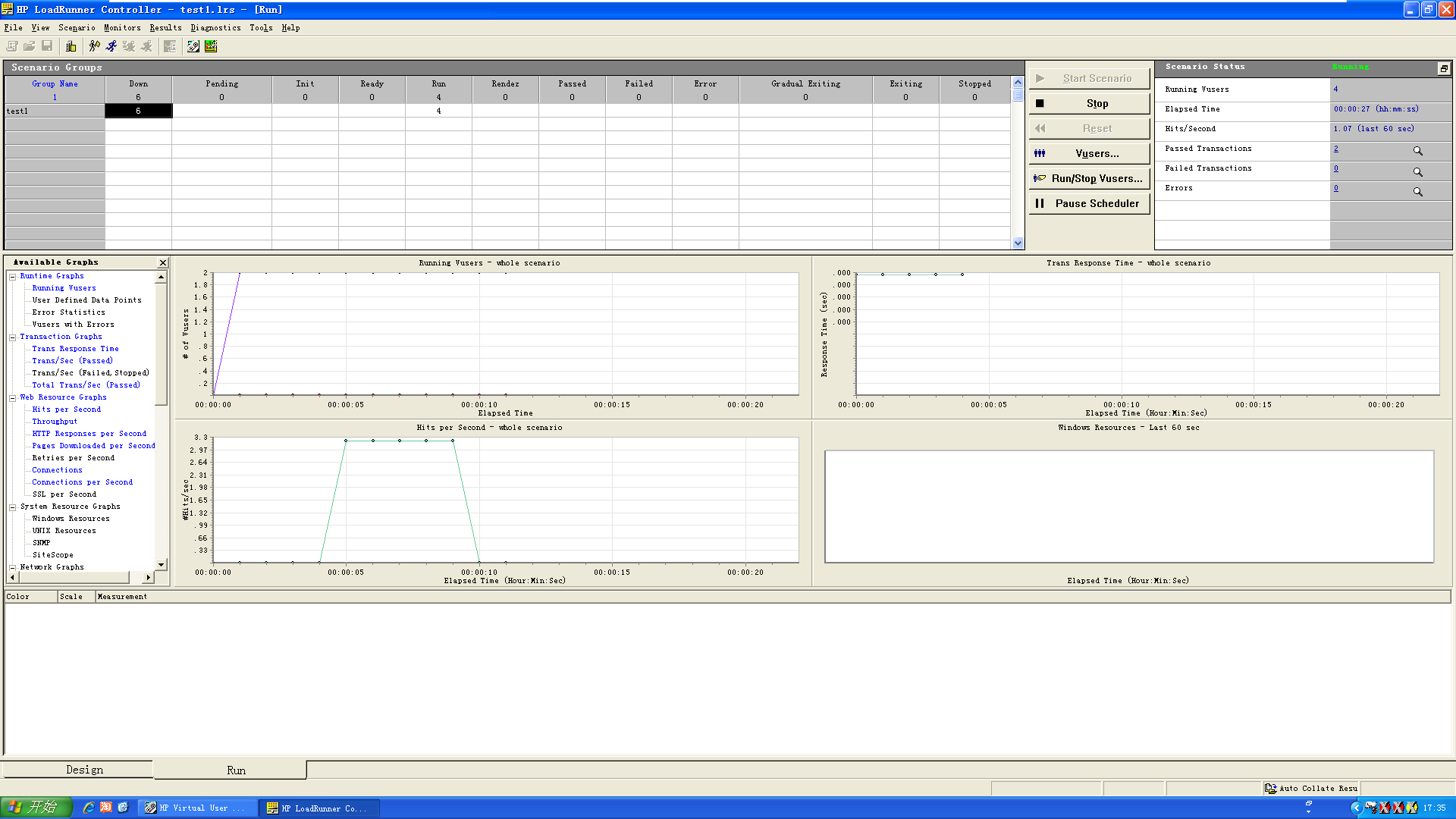Open the Diagnostics menu
Viewport: 1456px width, 819px height.
point(215,27)
